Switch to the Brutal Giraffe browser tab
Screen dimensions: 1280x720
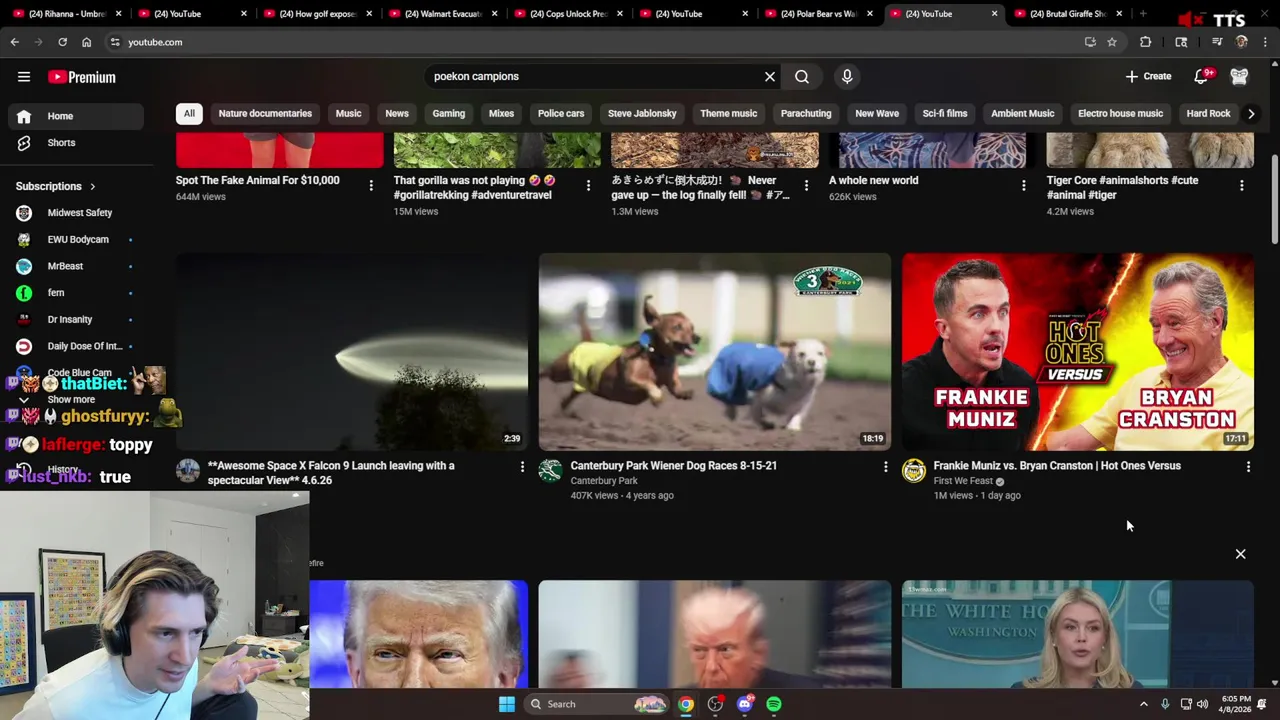click(1068, 14)
